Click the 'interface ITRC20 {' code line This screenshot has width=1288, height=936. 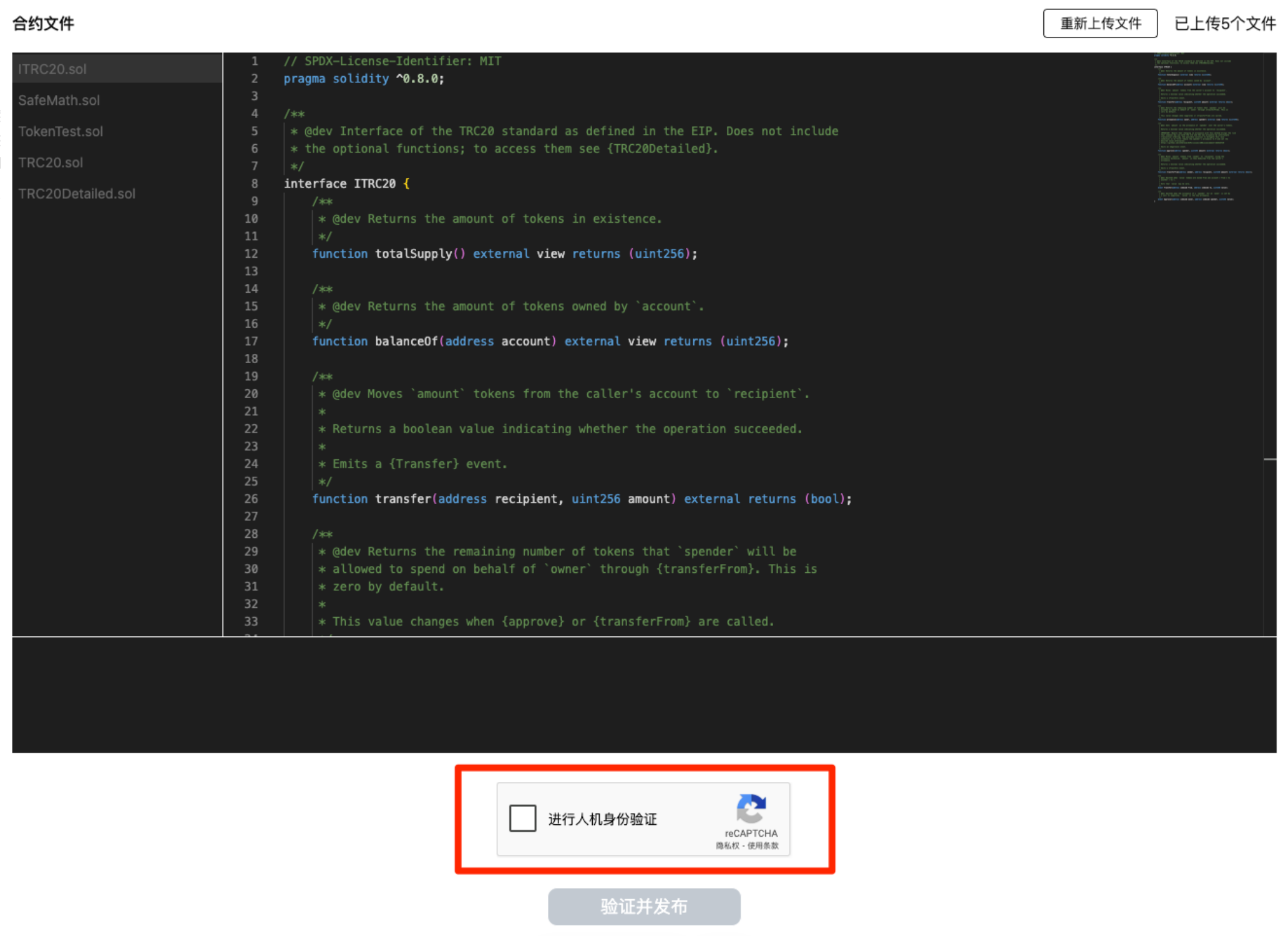click(x=347, y=183)
